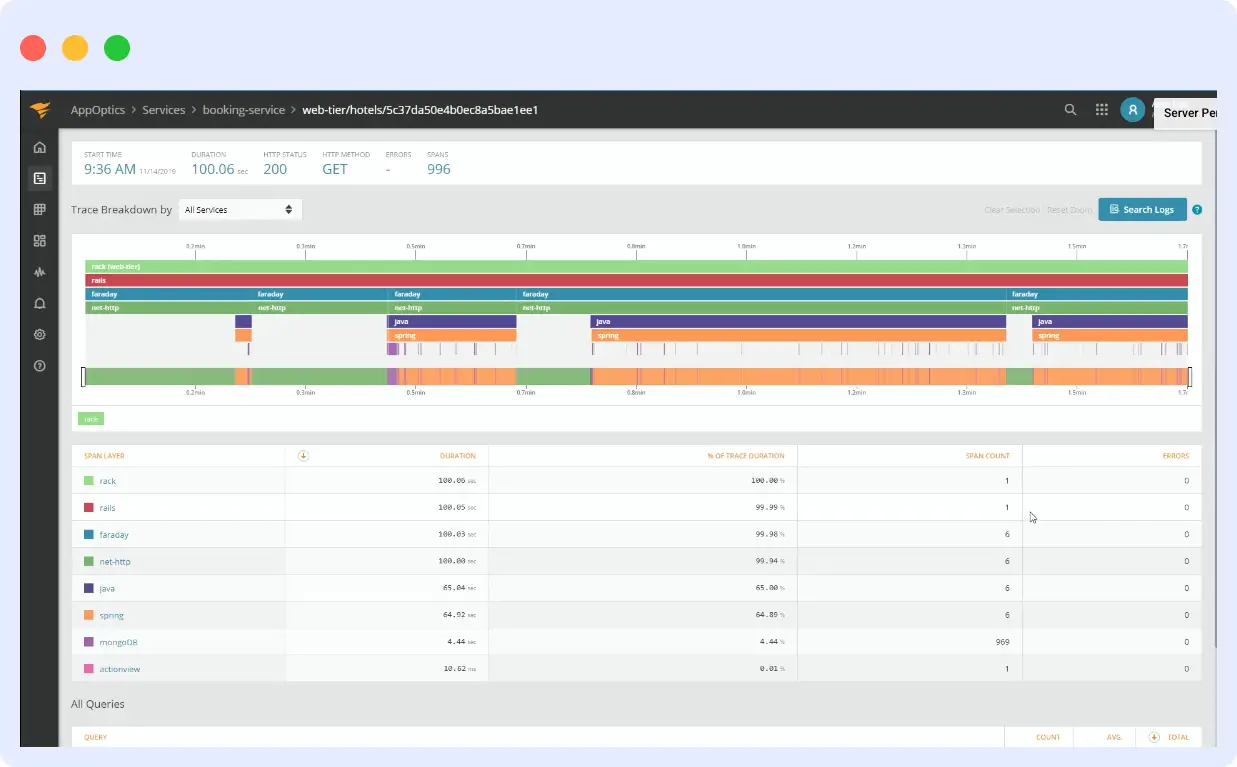1237x767 pixels.
Task: Click the help question-mark icon in sidebar
Action: point(39,365)
